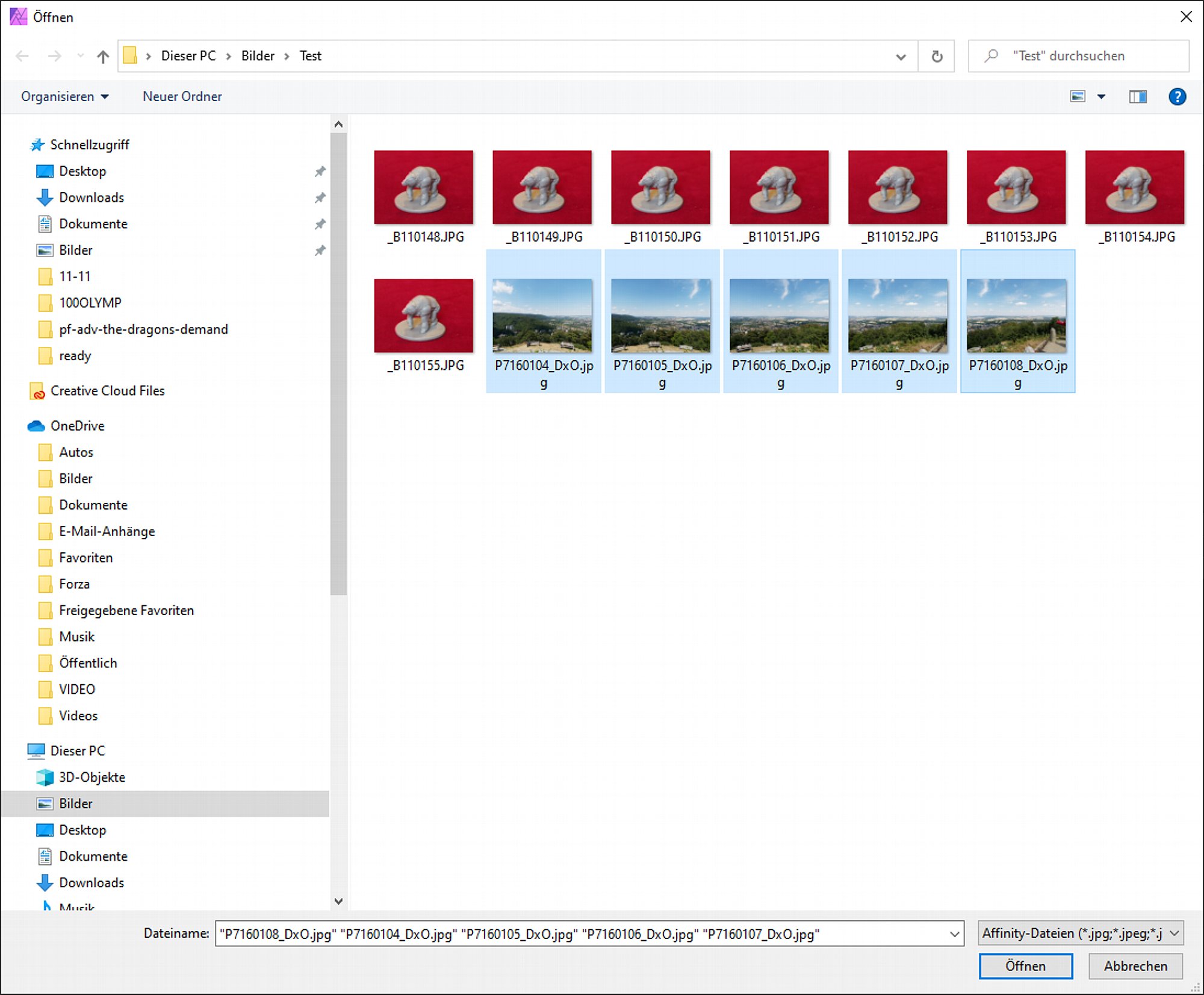Click the back navigation arrow

(x=22, y=57)
